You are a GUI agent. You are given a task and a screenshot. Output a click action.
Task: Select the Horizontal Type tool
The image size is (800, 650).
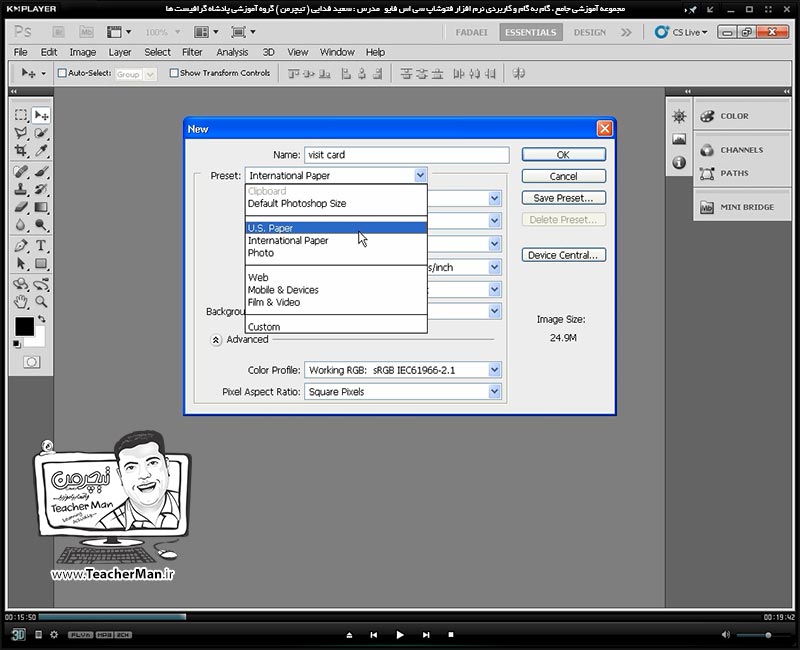click(41, 246)
